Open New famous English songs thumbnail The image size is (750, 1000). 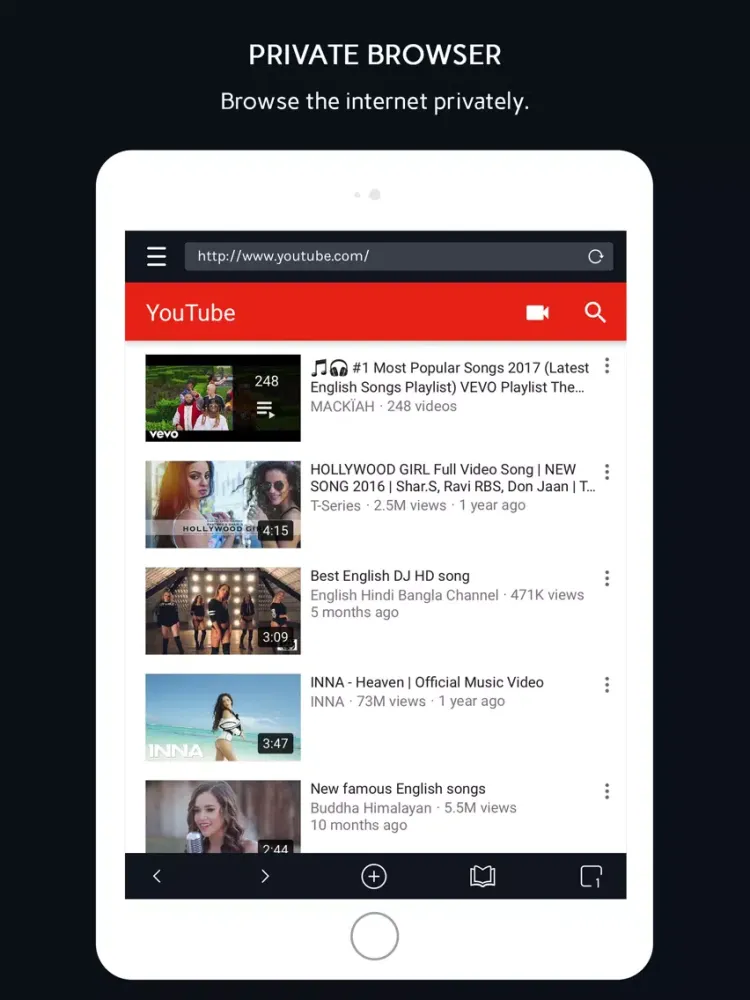coord(223,817)
